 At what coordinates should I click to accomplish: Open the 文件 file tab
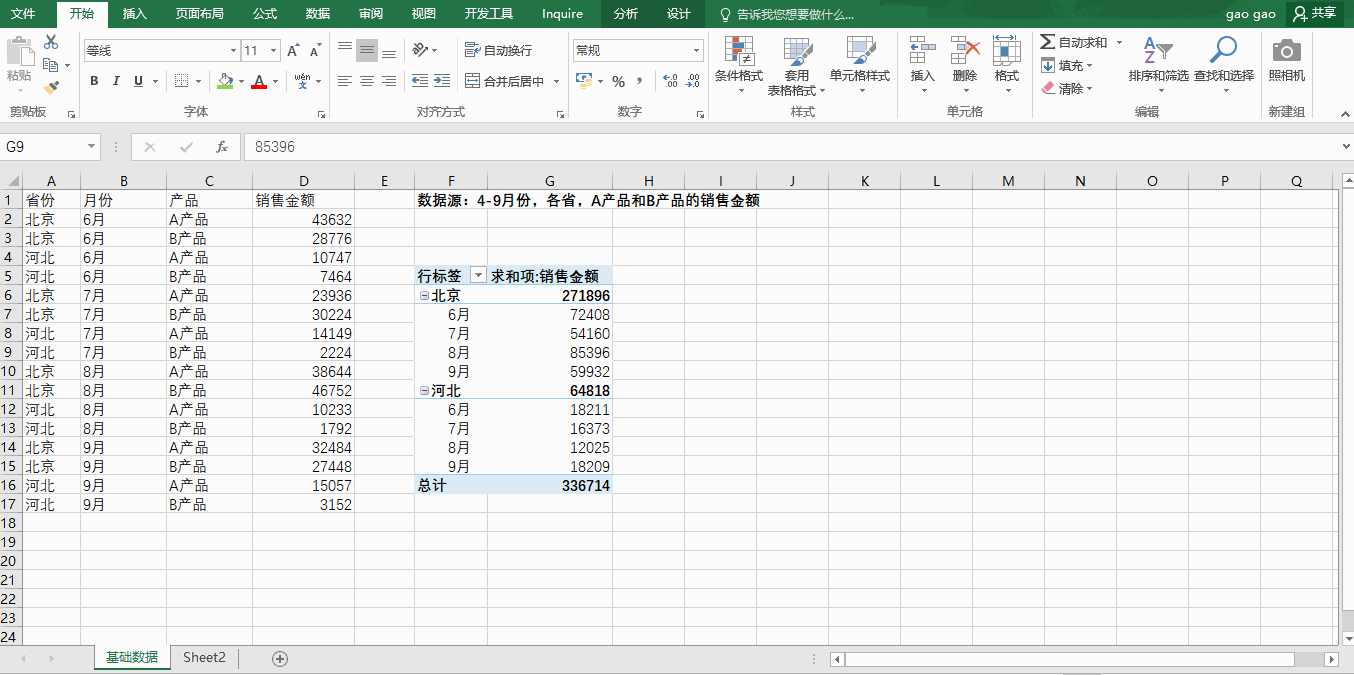pos(23,14)
